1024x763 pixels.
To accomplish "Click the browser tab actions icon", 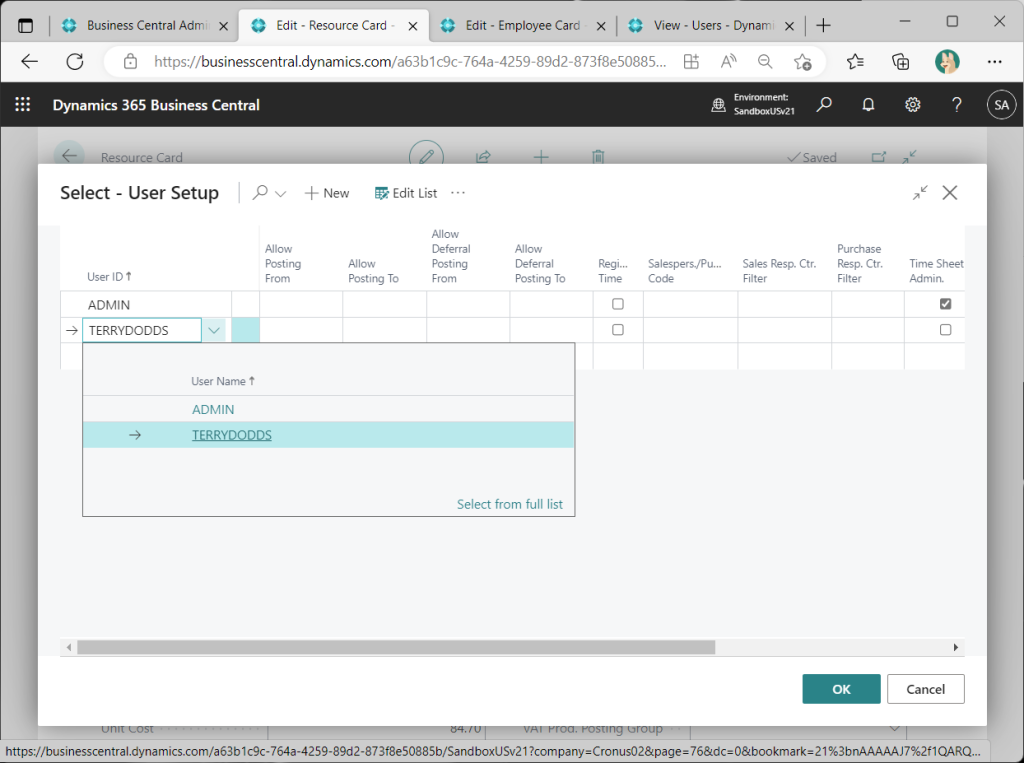I will 25,26.
